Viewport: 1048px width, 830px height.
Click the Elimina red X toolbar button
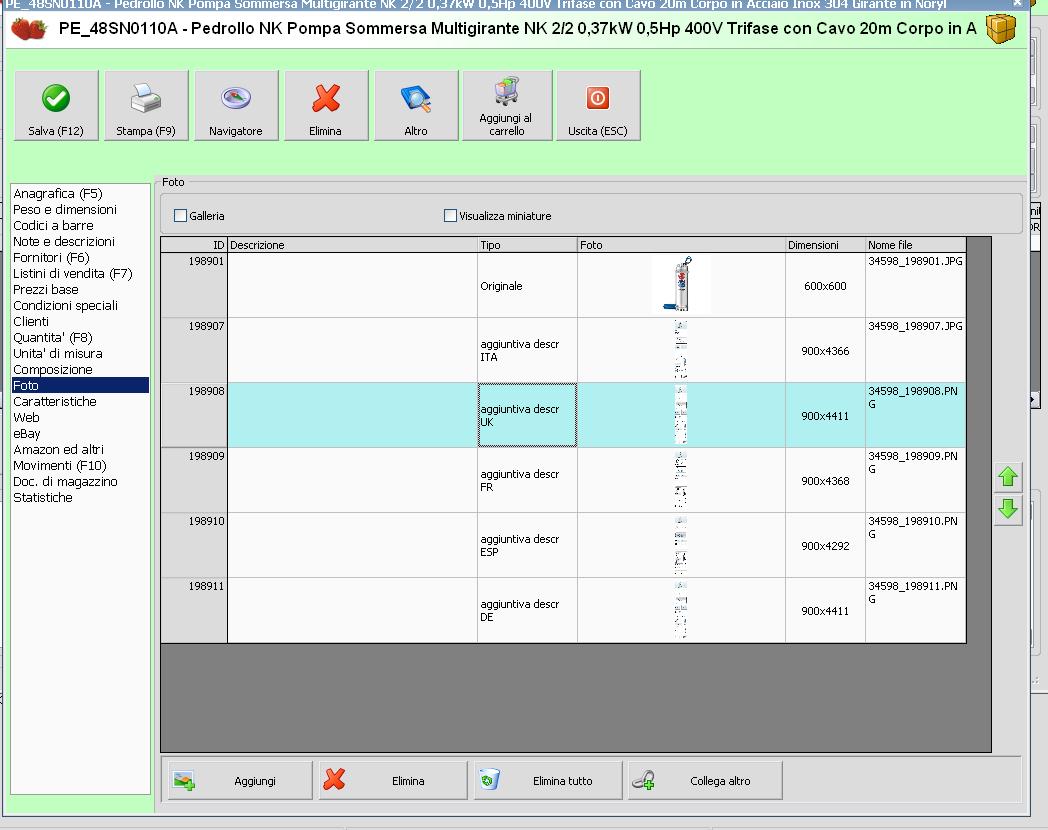point(325,106)
